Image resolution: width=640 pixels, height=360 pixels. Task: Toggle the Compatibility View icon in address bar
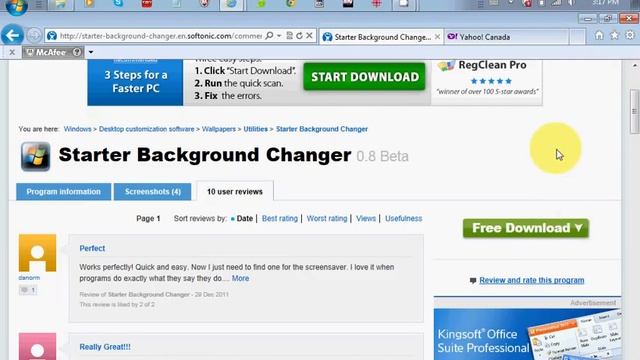[x=289, y=36]
